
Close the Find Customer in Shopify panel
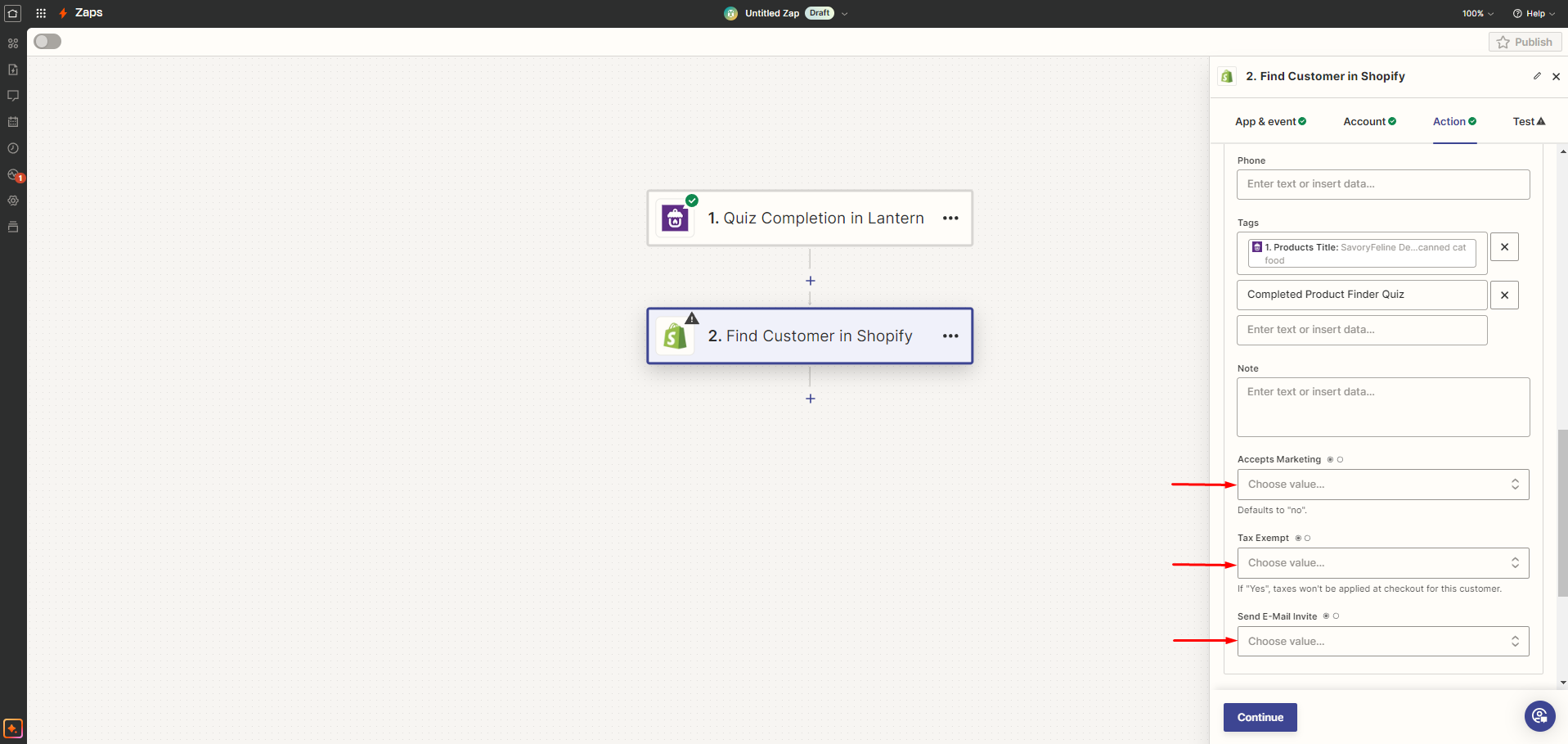pyautogui.click(x=1556, y=76)
